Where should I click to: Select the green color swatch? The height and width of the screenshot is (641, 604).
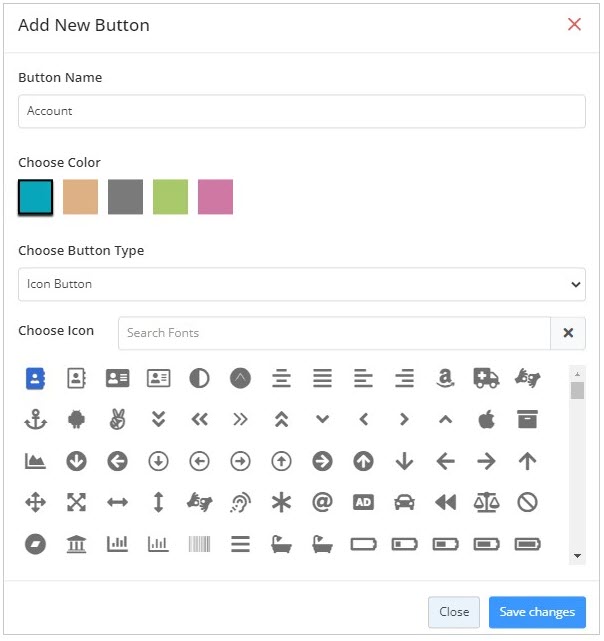click(171, 197)
